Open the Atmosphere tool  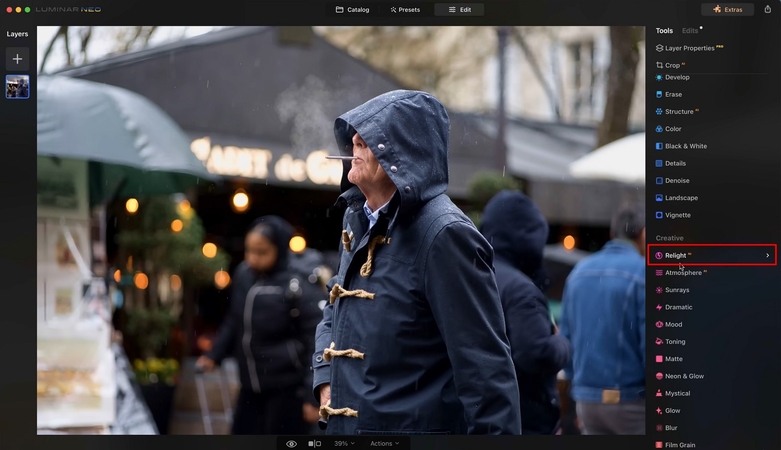(681, 273)
